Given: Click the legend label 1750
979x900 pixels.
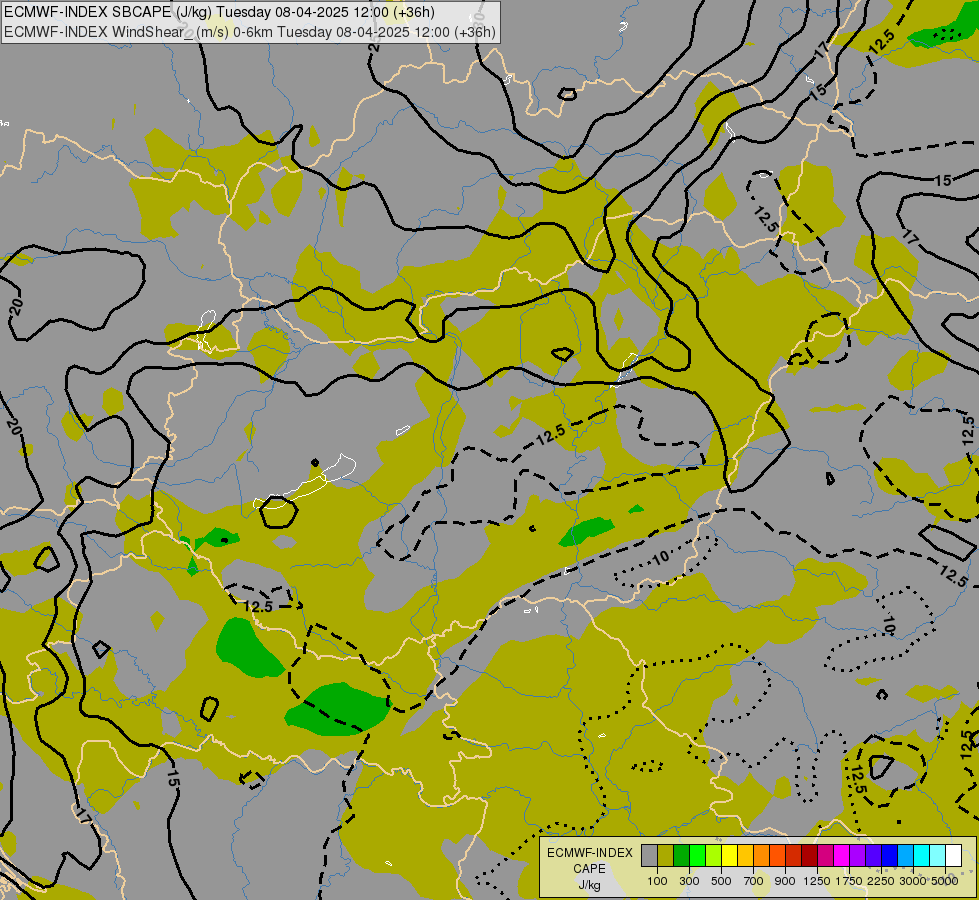Looking at the screenshot, I should [x=849, y=881].
